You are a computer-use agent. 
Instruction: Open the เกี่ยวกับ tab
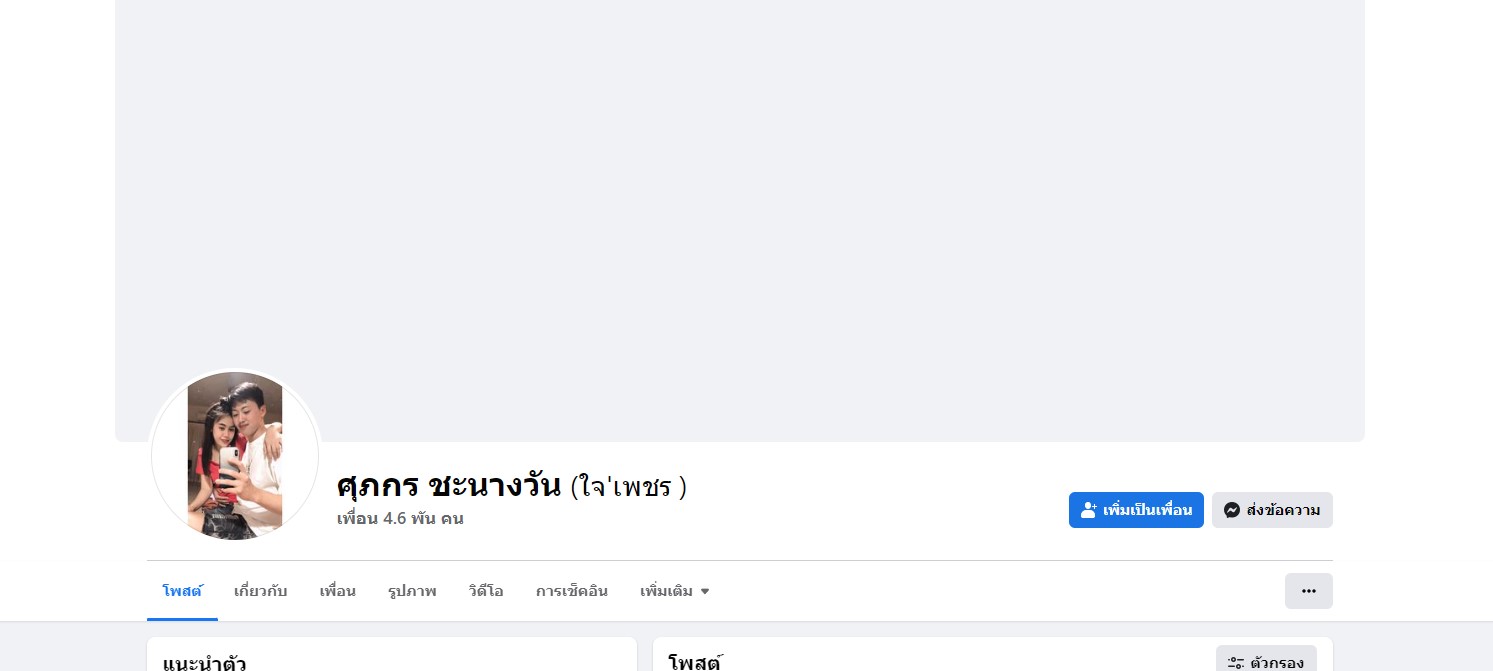click(260, 591)
